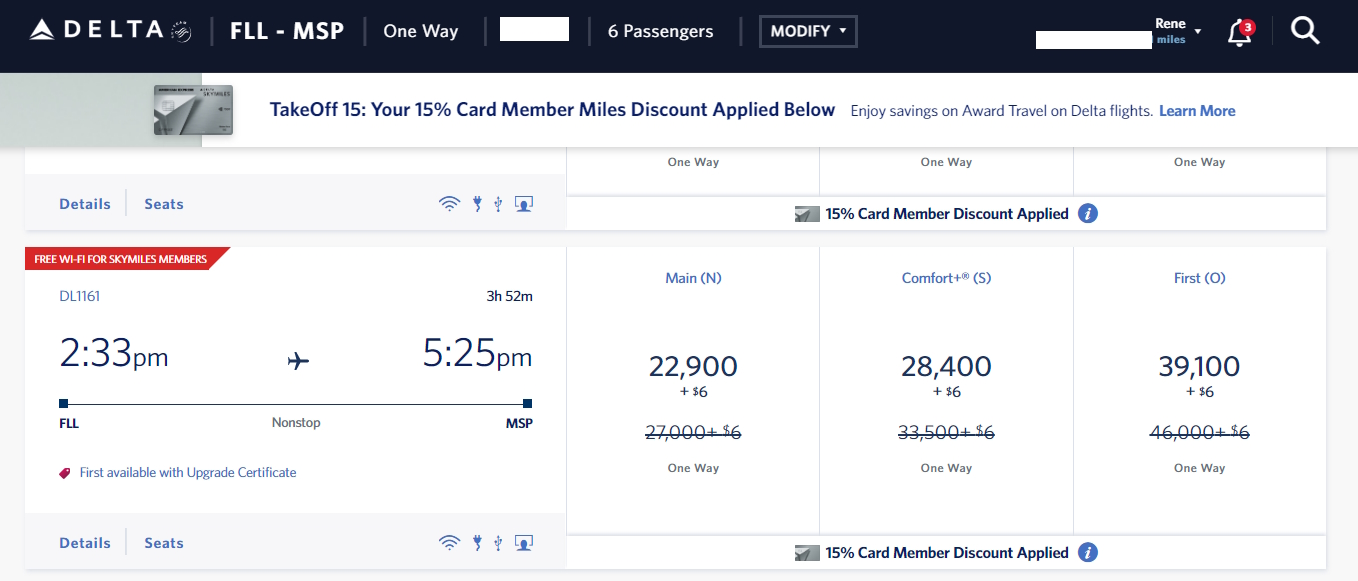Viewport: 1358px width, 581px height.
Task: Click USB power icon in upper flight row
Action: (497, 204)
